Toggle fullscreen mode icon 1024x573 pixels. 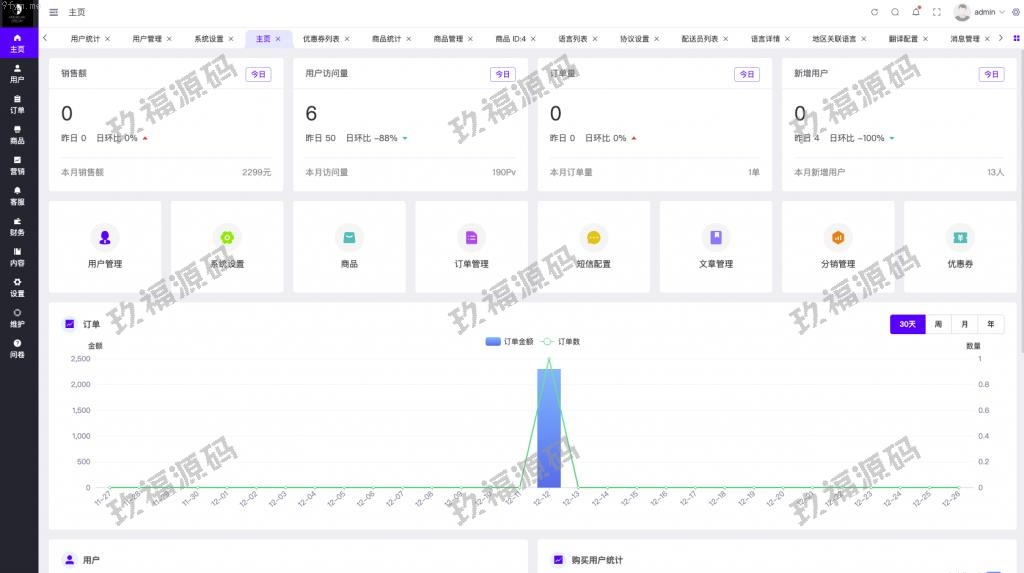[x=936, y=12]
